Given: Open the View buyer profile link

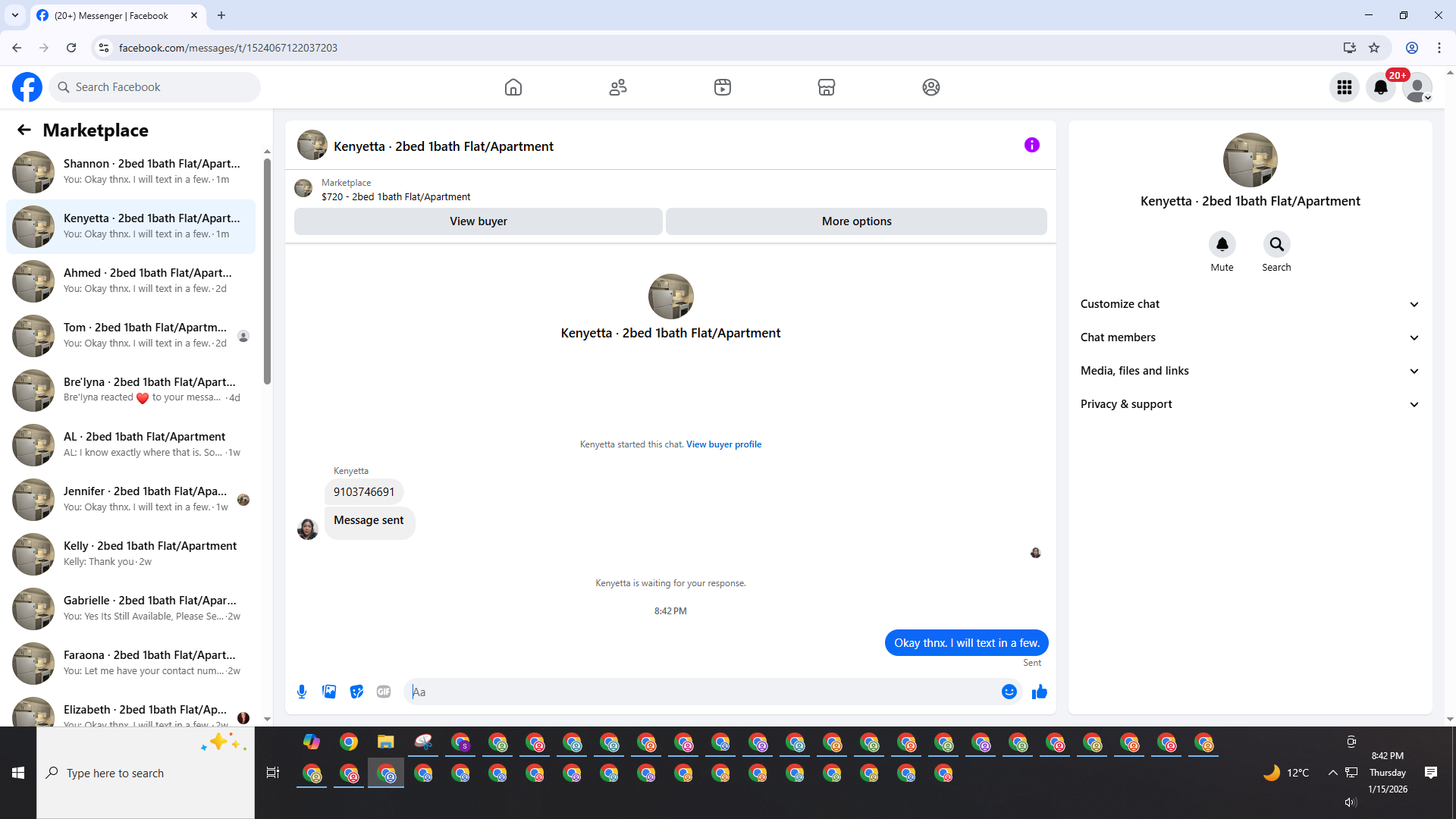Looking at the screenshot, I should click(x=723, y=444).
